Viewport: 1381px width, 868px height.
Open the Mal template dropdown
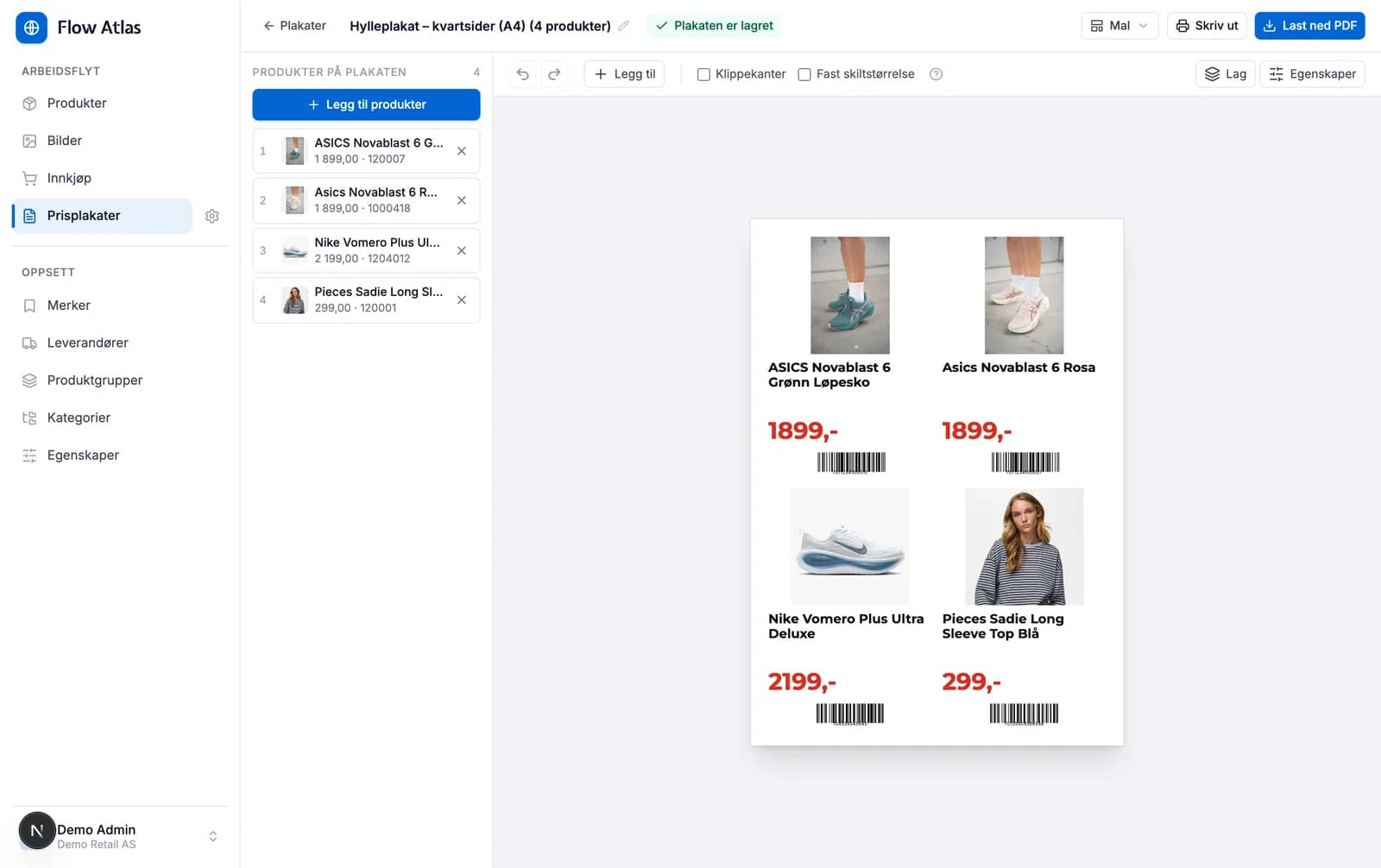[1119, 26]
